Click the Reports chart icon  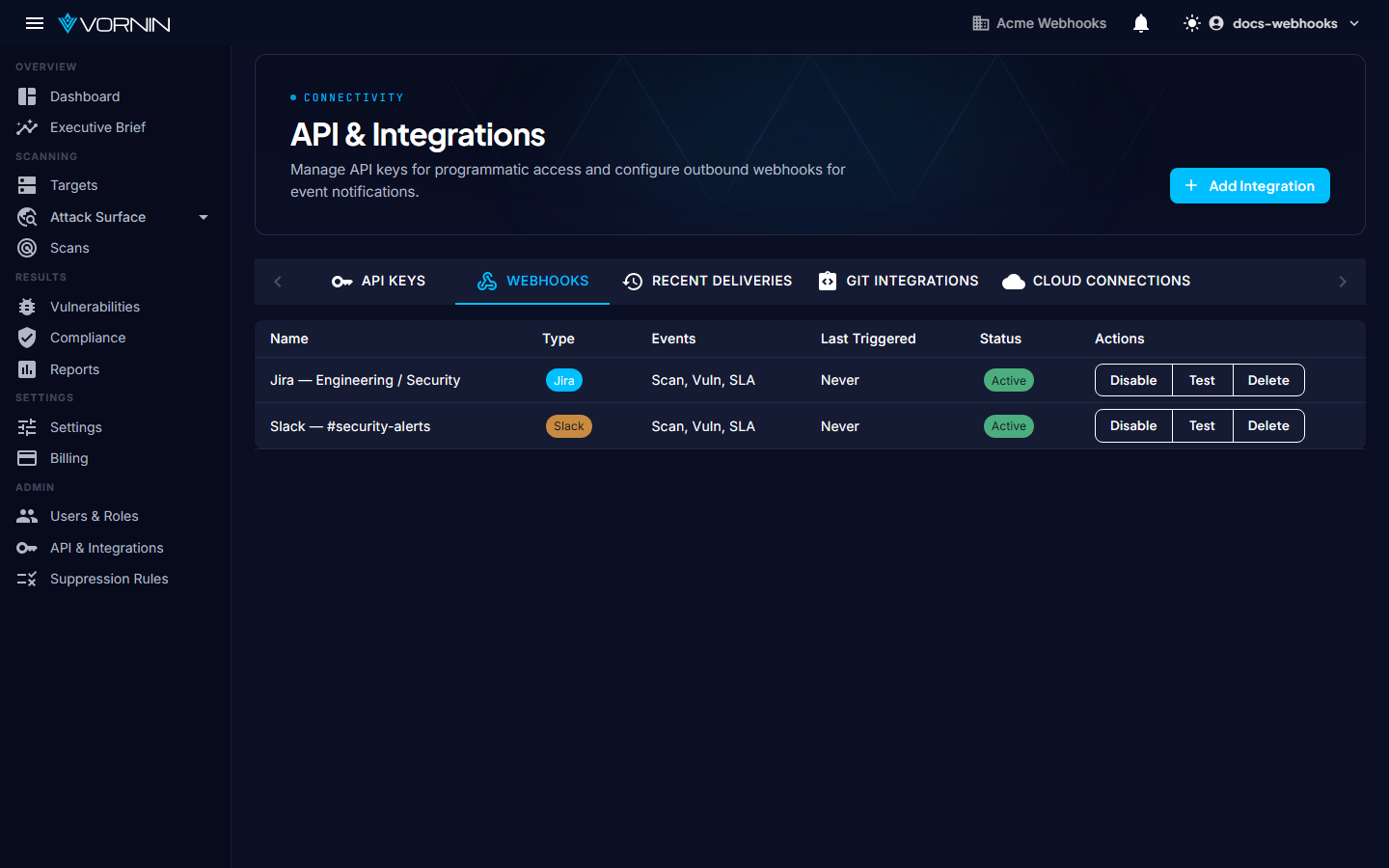click(27, 369)
